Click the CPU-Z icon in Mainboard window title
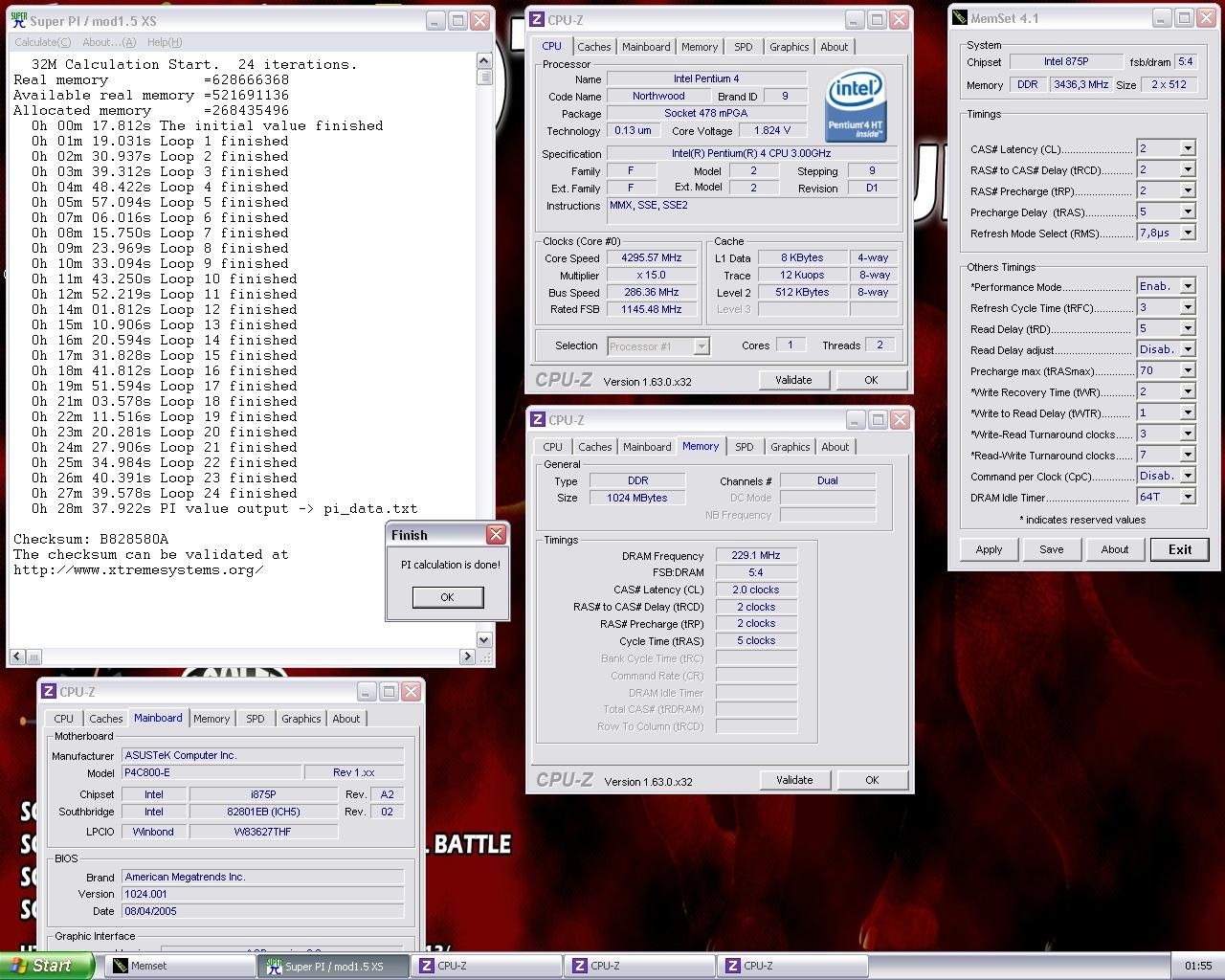Viewport: 1225px width, 980px height. pyautogui.click(x=49, y=691)
